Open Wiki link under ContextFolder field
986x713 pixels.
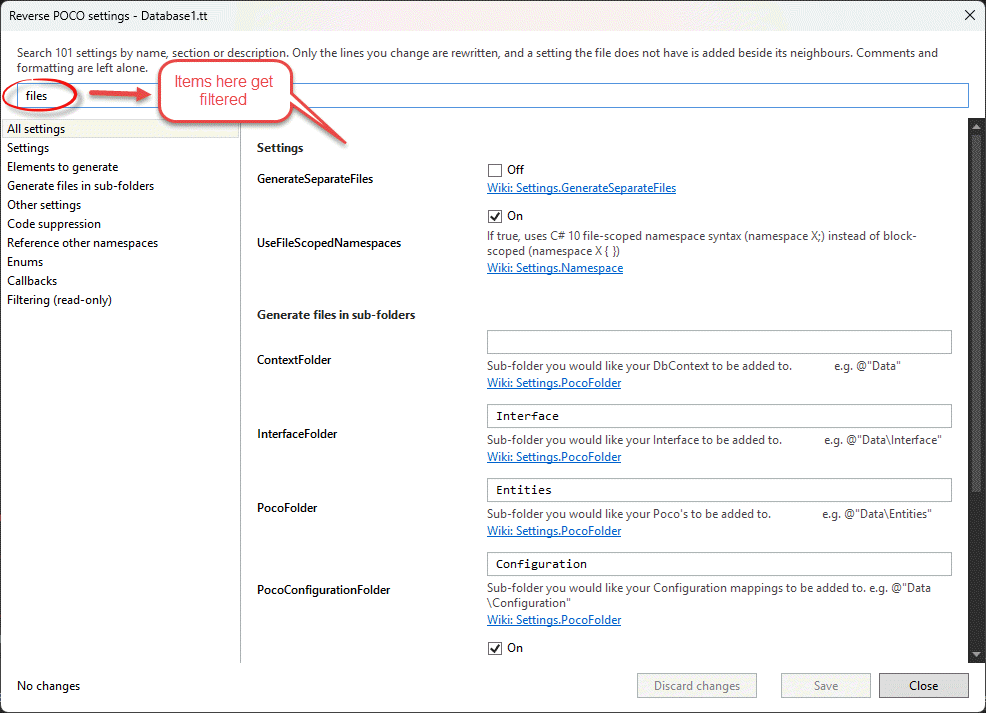[554, 383]
